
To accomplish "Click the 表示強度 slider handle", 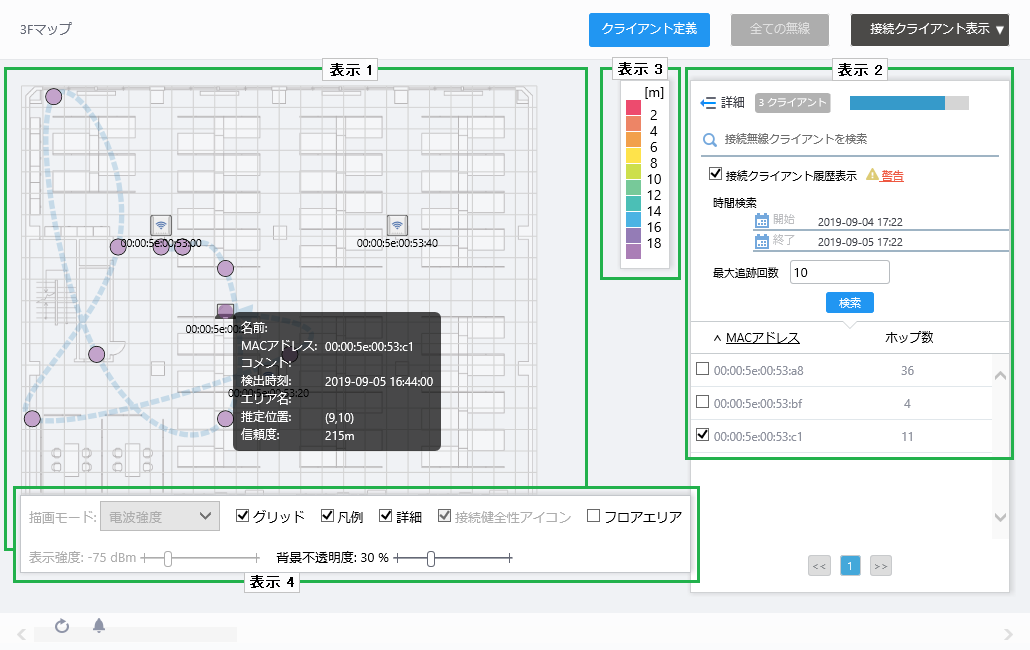I will point(168,558).
